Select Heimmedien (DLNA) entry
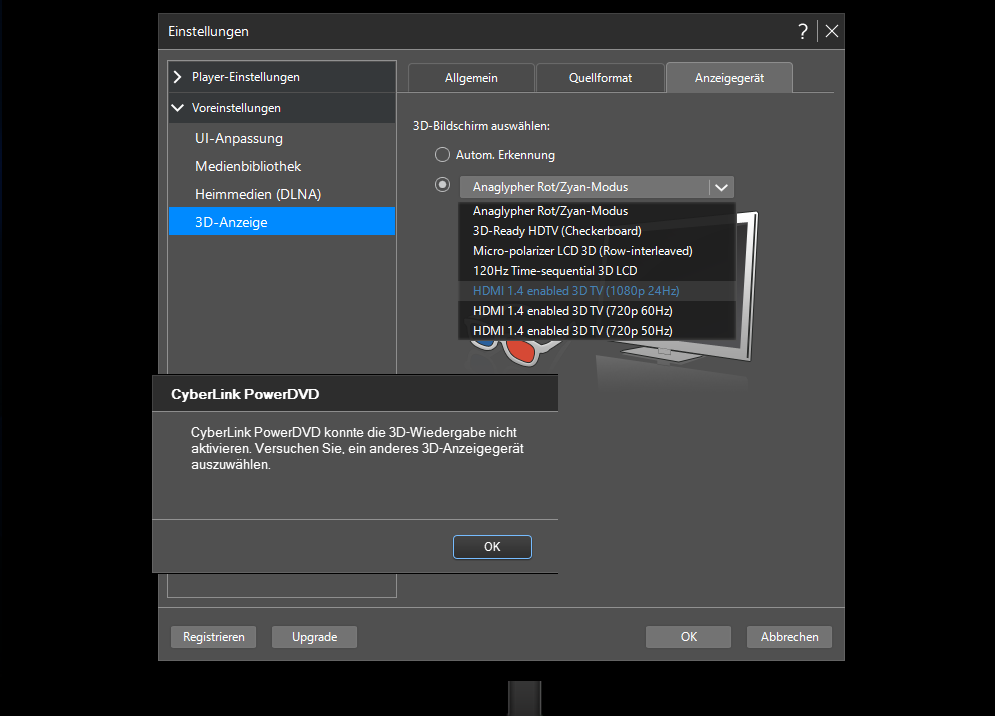This screenshot has height=716, width=995. tap(282, 194)
